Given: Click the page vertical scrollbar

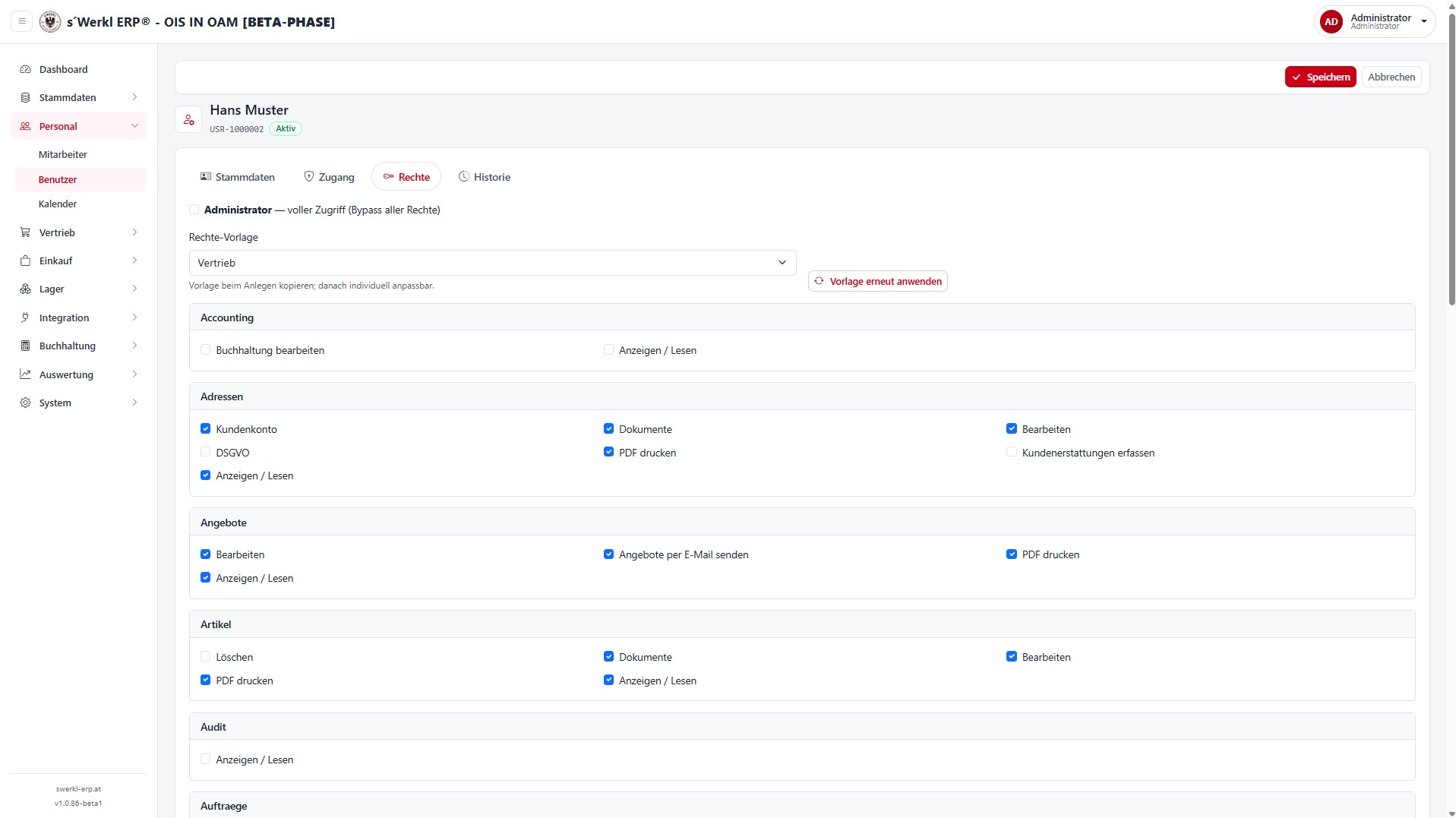Looking at the screenshot, I should (1451, 159).
